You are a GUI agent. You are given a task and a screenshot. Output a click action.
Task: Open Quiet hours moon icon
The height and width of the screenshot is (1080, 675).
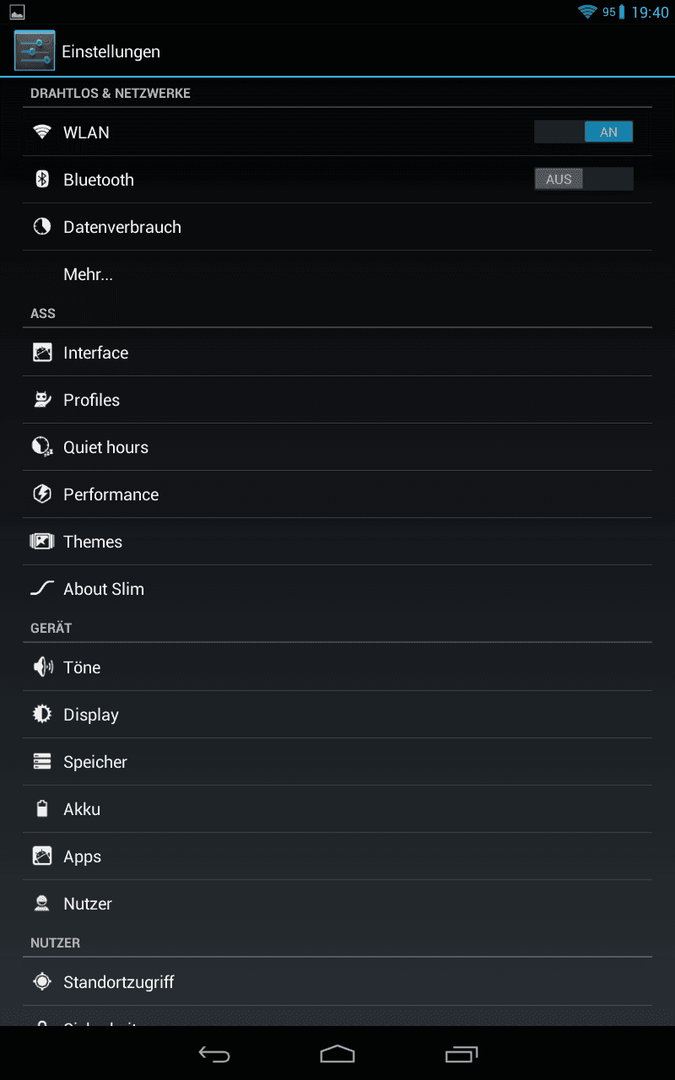pyautogui.click(x=42, y=447)
